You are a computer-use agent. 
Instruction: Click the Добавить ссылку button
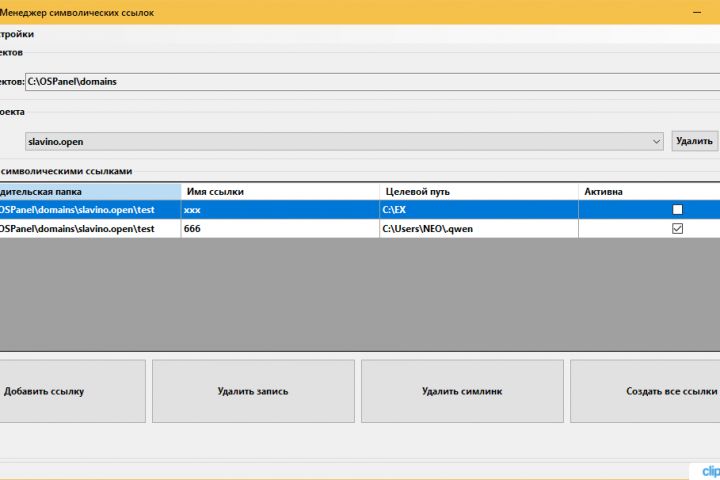point(72,391)
